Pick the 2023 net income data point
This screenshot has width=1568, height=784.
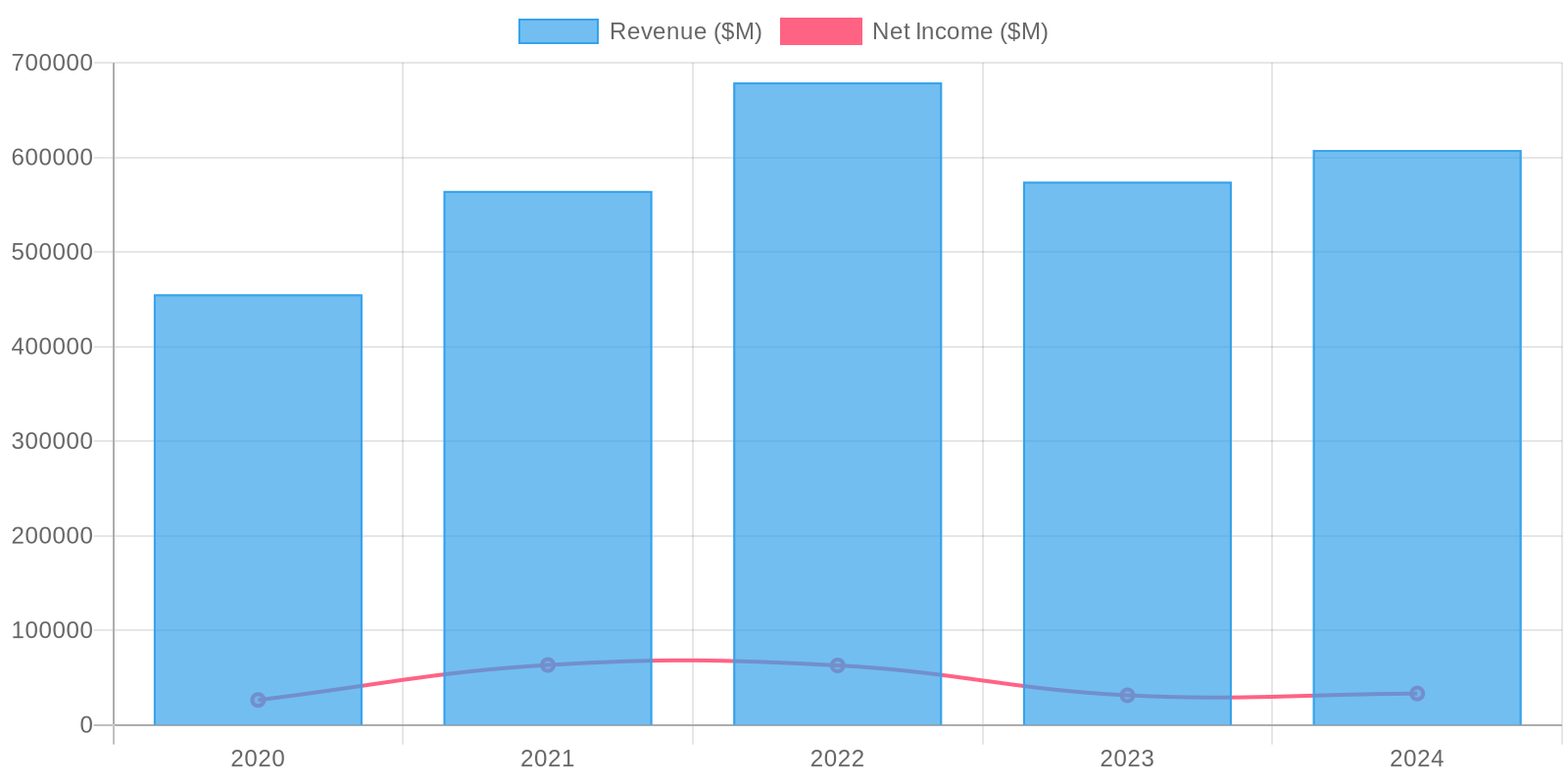(1127, 696)
